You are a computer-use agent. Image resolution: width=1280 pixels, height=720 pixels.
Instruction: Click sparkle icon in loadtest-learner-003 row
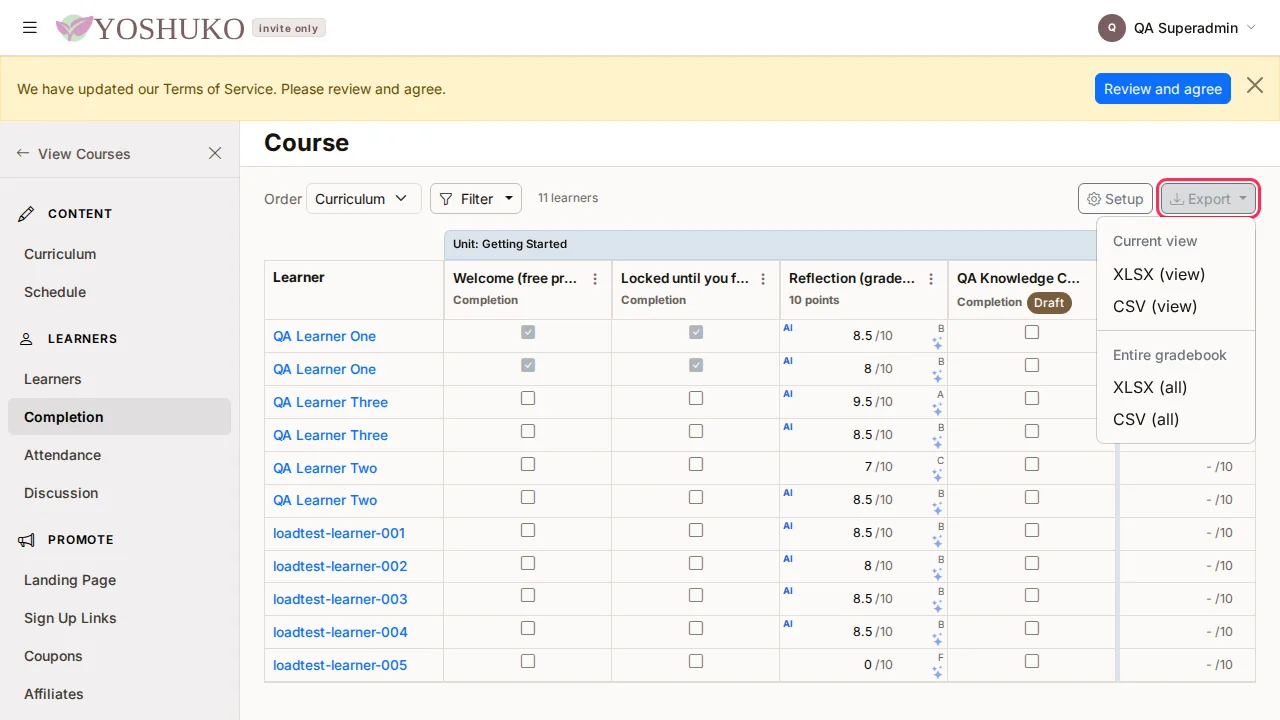pyautogui.click(x=937, y=607)
